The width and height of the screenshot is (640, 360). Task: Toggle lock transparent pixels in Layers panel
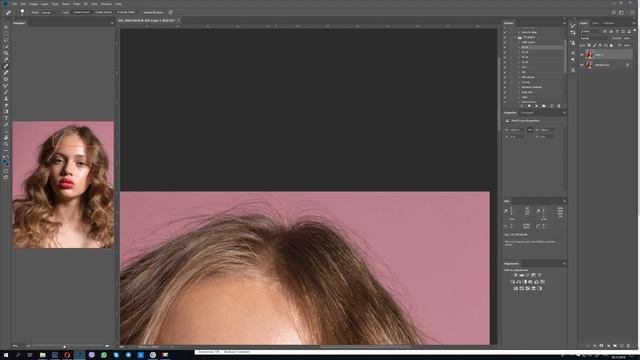point(589,45)
